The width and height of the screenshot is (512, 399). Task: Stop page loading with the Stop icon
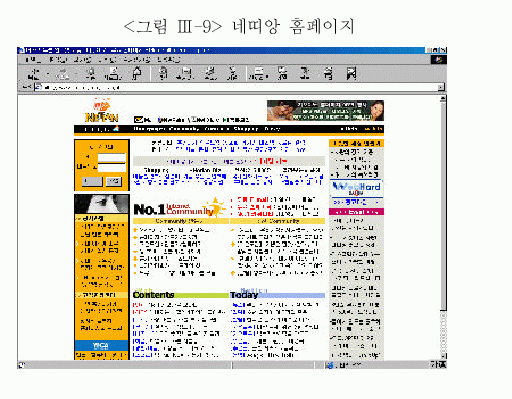pyautogui.click(x=89, y=74)
